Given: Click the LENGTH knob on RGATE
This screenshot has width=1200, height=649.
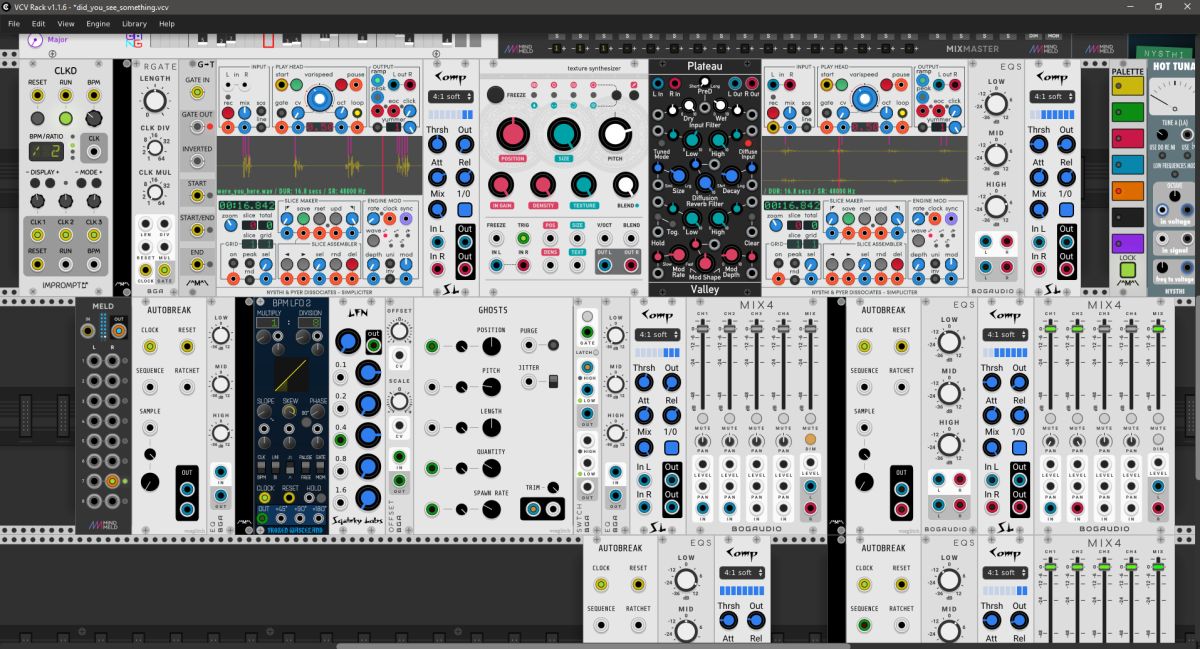Looking at the screenshot, I should tap(155, 100).
